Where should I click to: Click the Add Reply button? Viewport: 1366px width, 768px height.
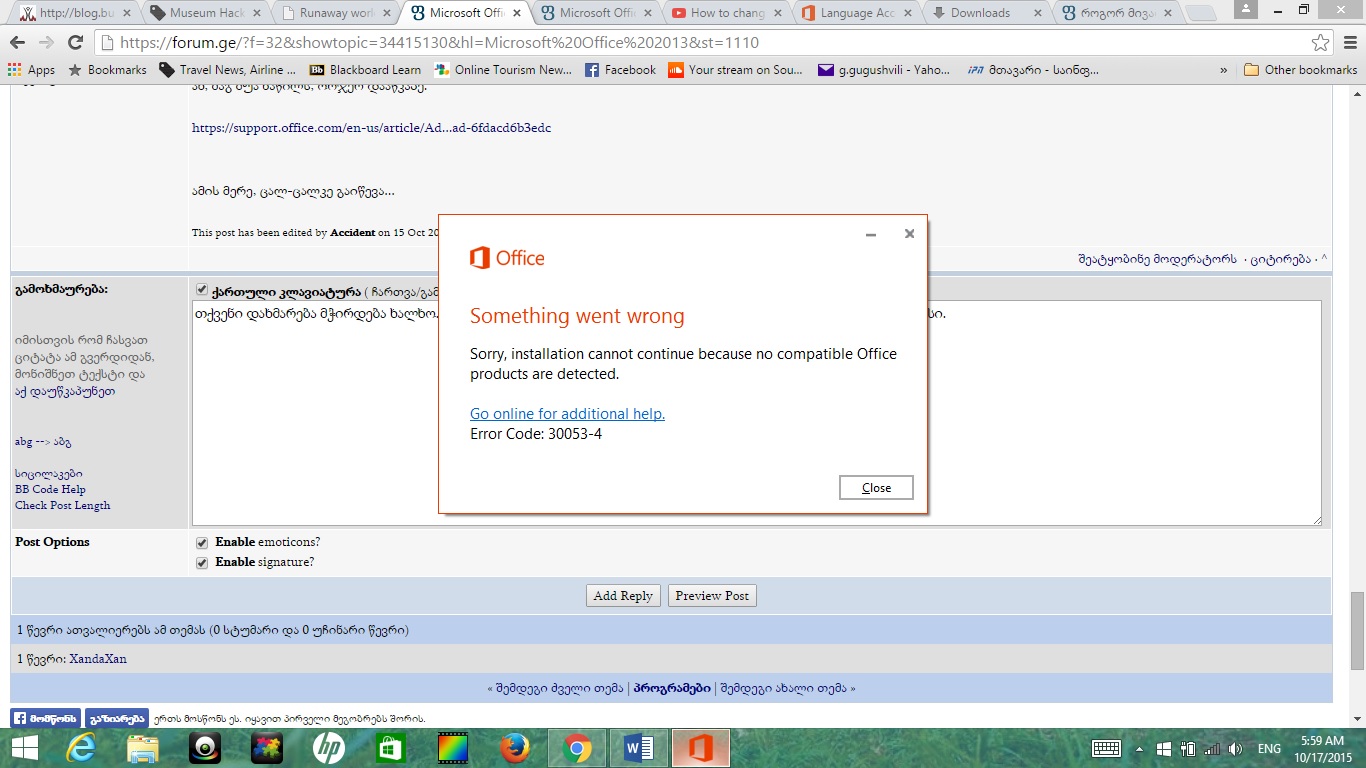click(623, 596)
